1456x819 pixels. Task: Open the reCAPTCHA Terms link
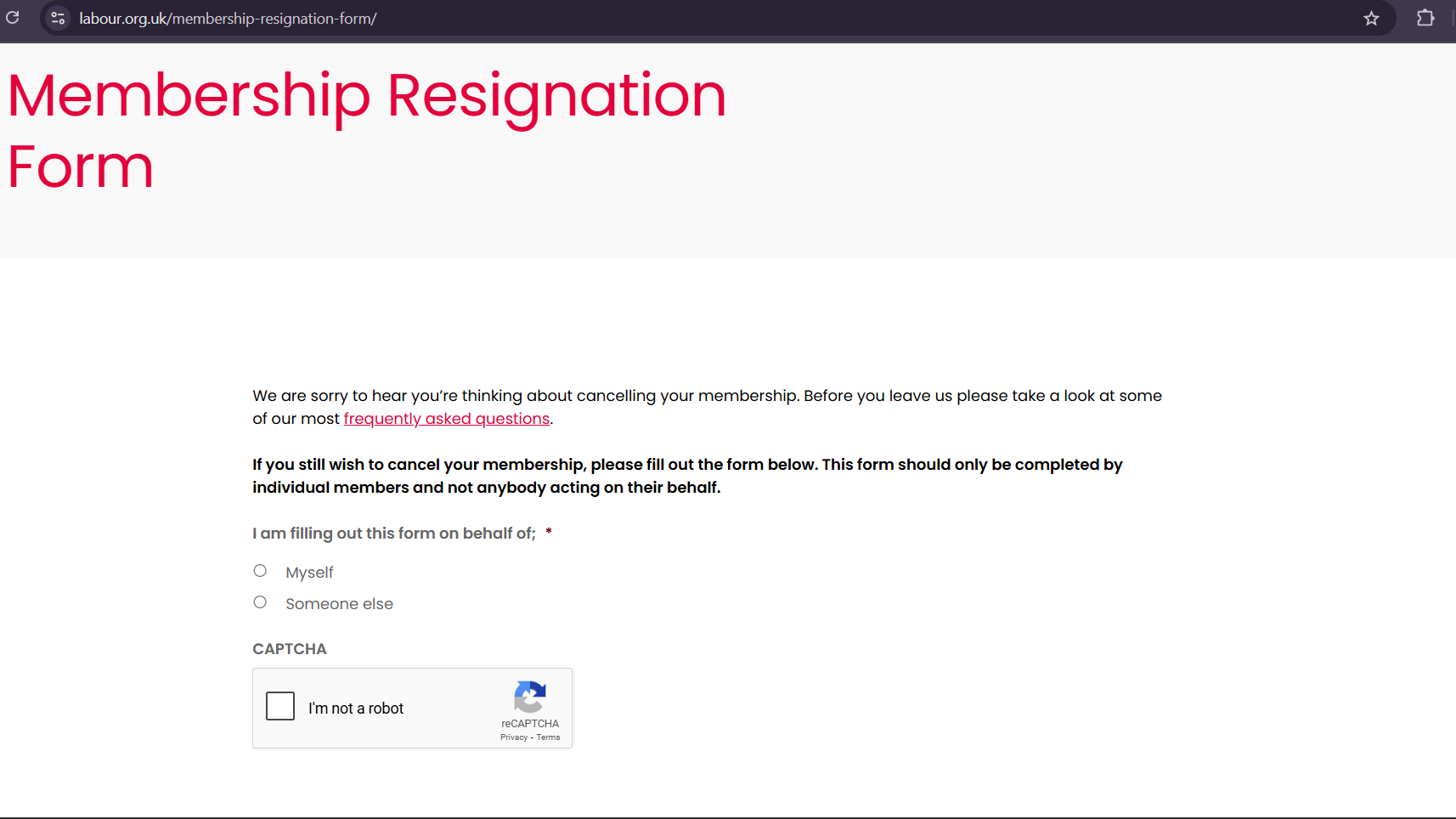point(548,737)
